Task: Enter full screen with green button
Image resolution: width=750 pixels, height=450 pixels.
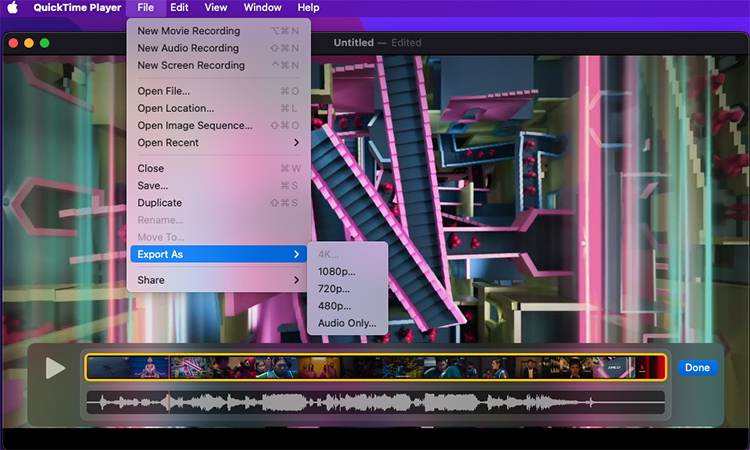Action: pyautogui.click(x=44, y=43)
